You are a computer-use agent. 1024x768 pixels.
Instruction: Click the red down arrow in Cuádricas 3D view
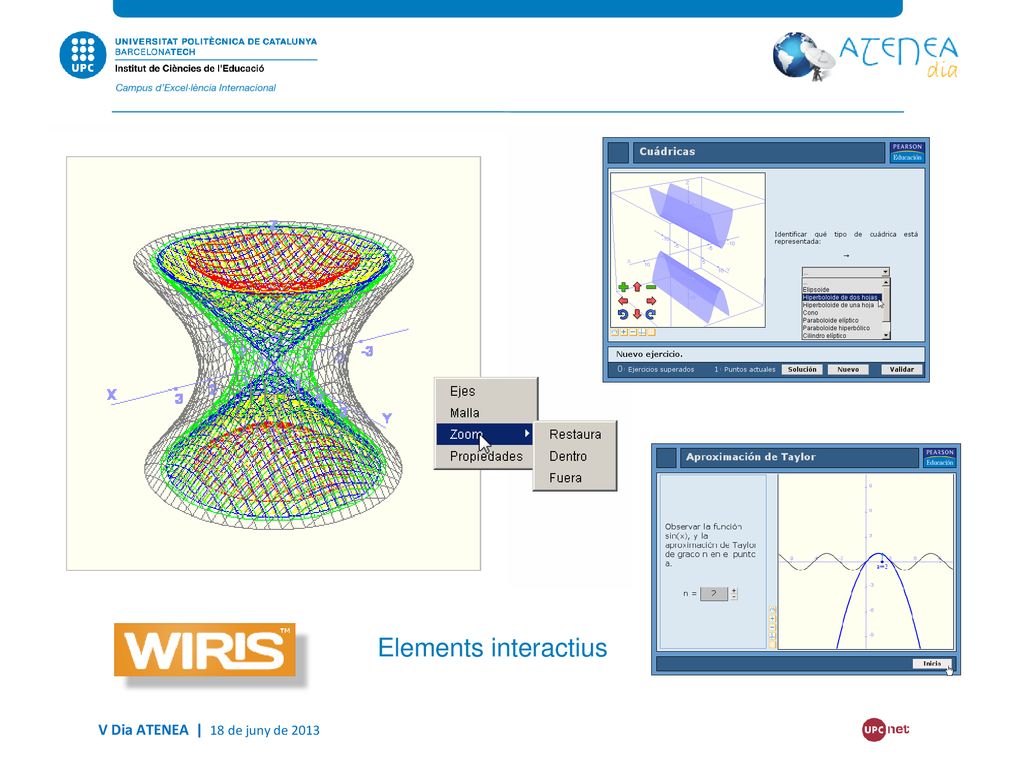tap(637, 314)
